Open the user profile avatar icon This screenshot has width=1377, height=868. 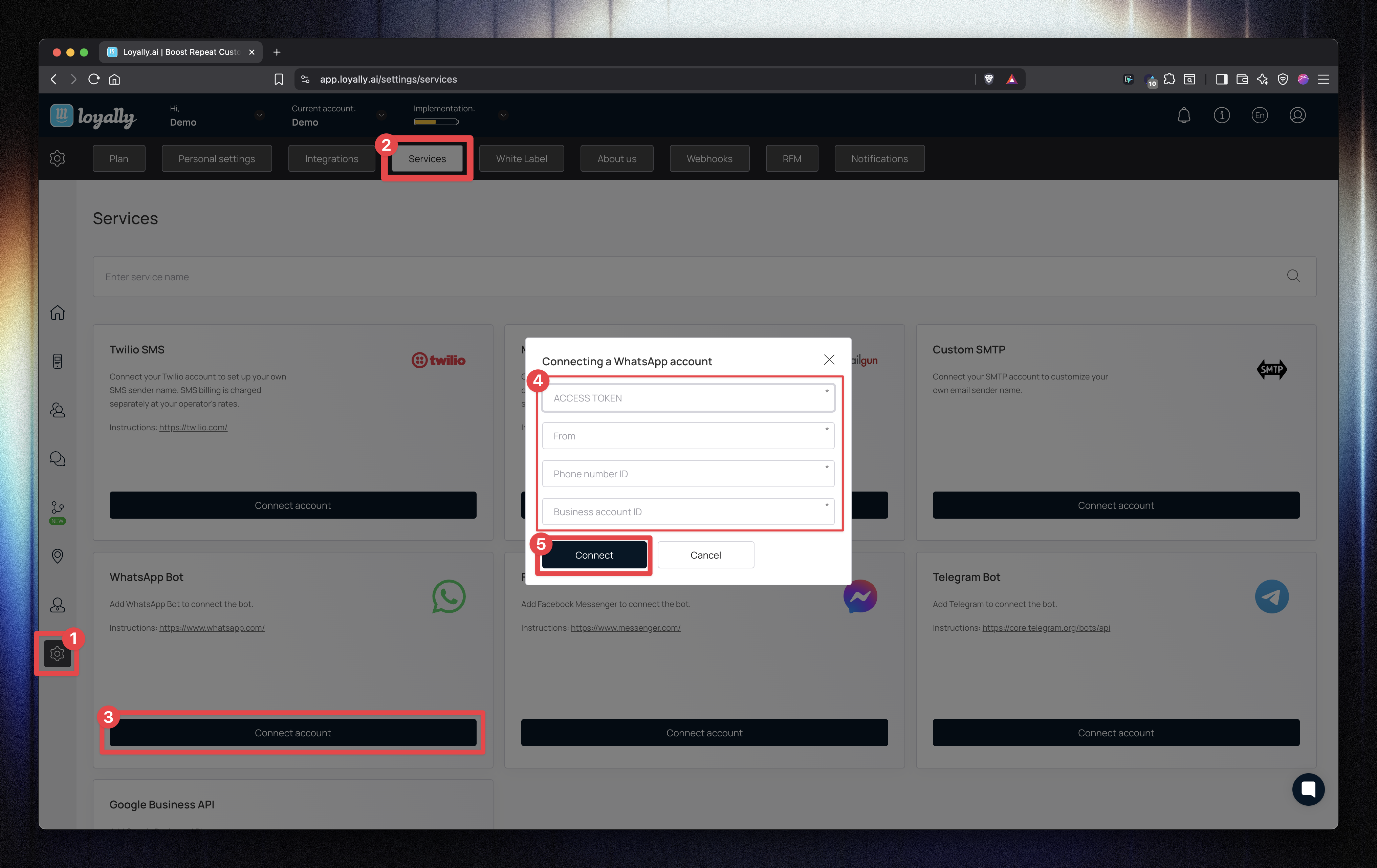pyautogui.click(x=1297, y=115)
